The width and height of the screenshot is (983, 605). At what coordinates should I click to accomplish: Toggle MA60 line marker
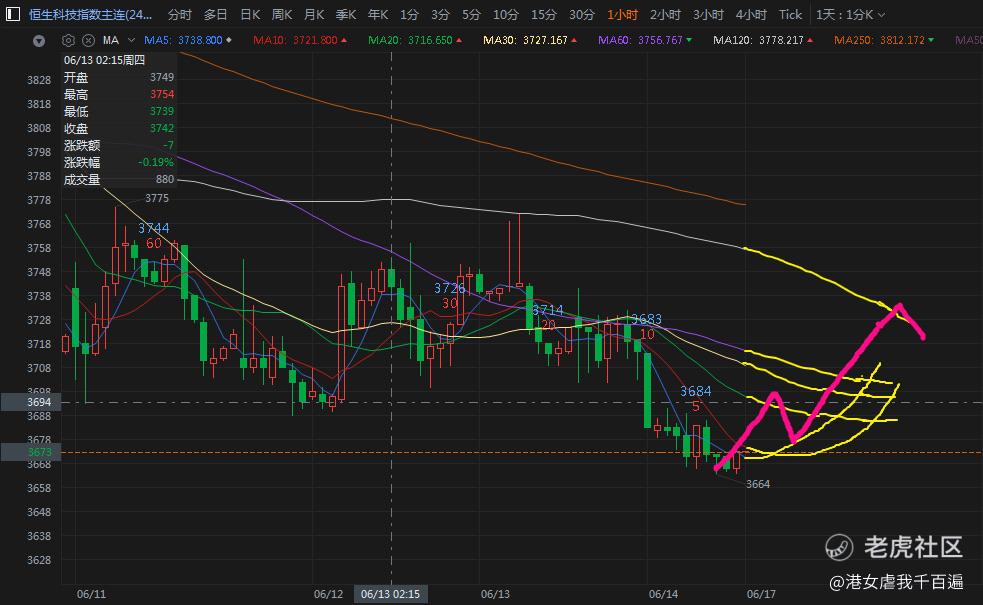pyautogui.click(x=645, y=40)
